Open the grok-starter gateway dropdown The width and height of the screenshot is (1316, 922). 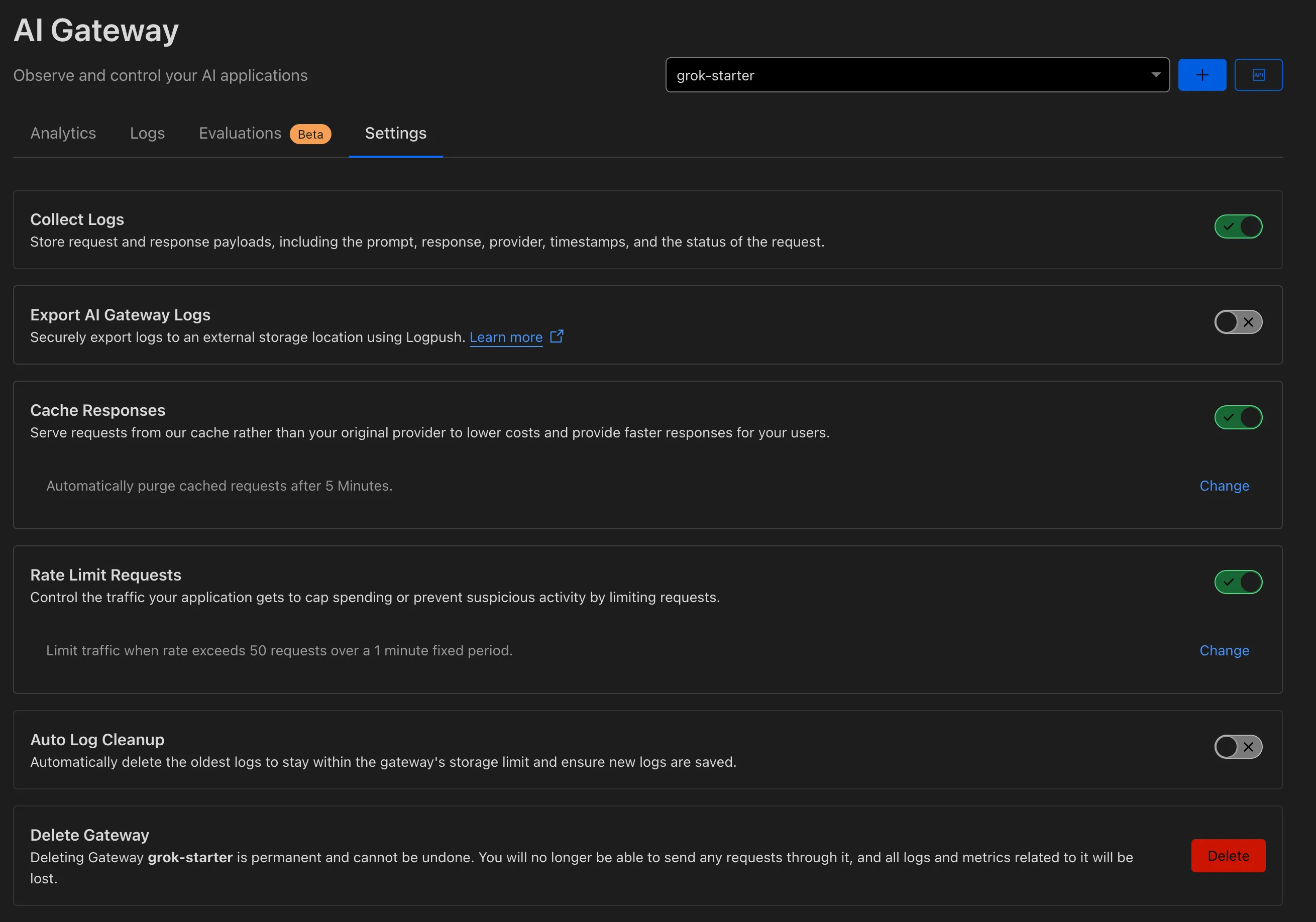tap(917, 74)
